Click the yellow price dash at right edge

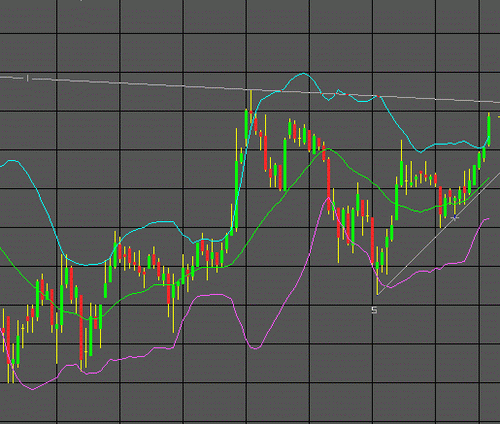[x=499, y=117]
